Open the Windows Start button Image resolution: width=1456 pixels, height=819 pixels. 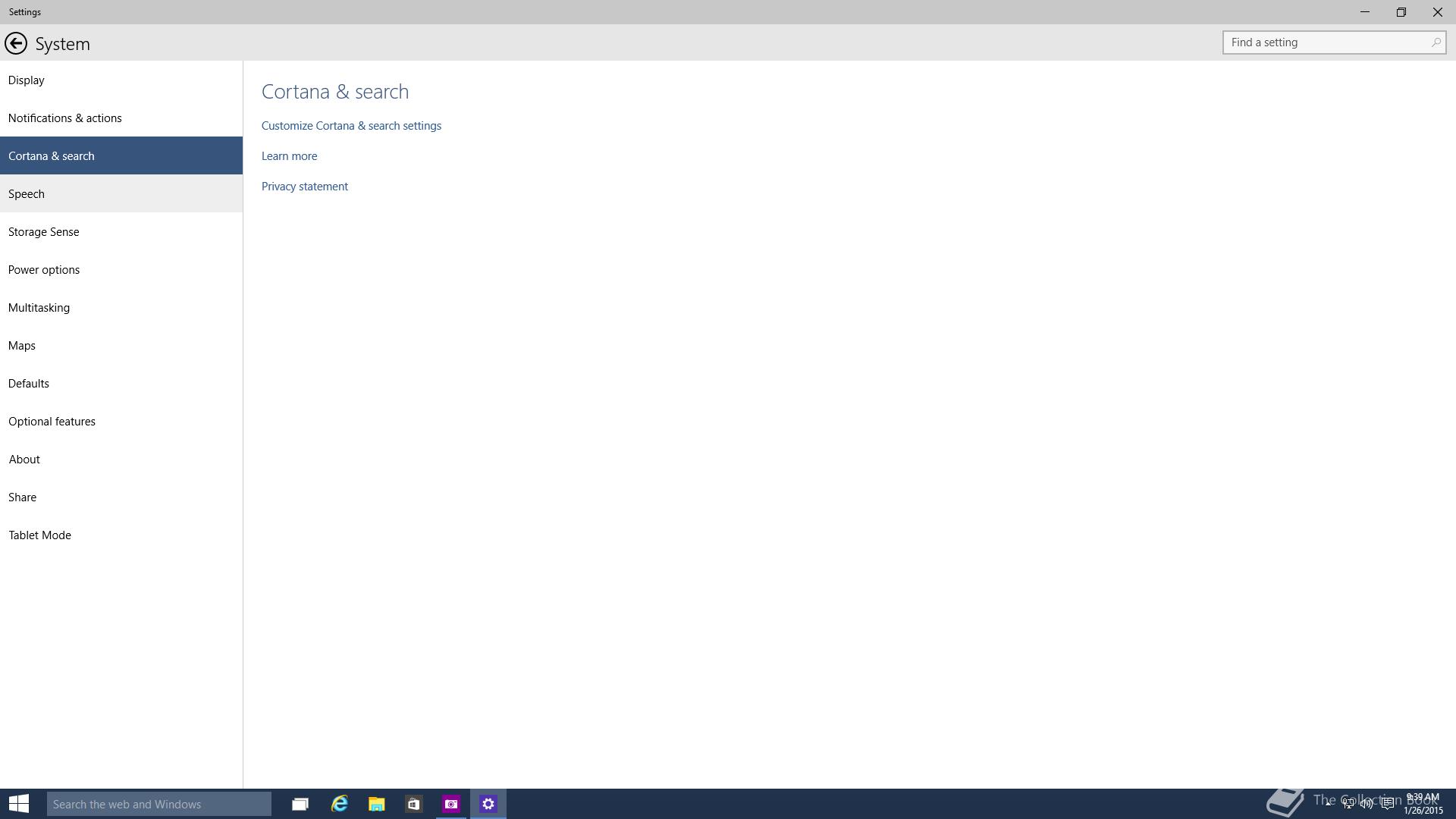pos(19,804)
